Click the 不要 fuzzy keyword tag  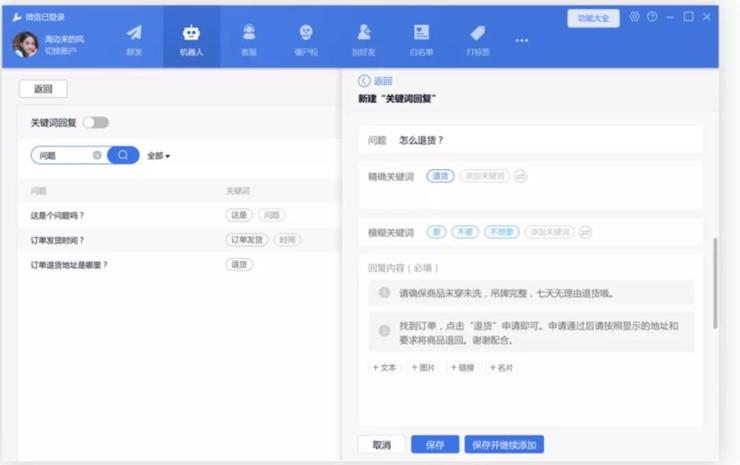(x=465, y=232)
